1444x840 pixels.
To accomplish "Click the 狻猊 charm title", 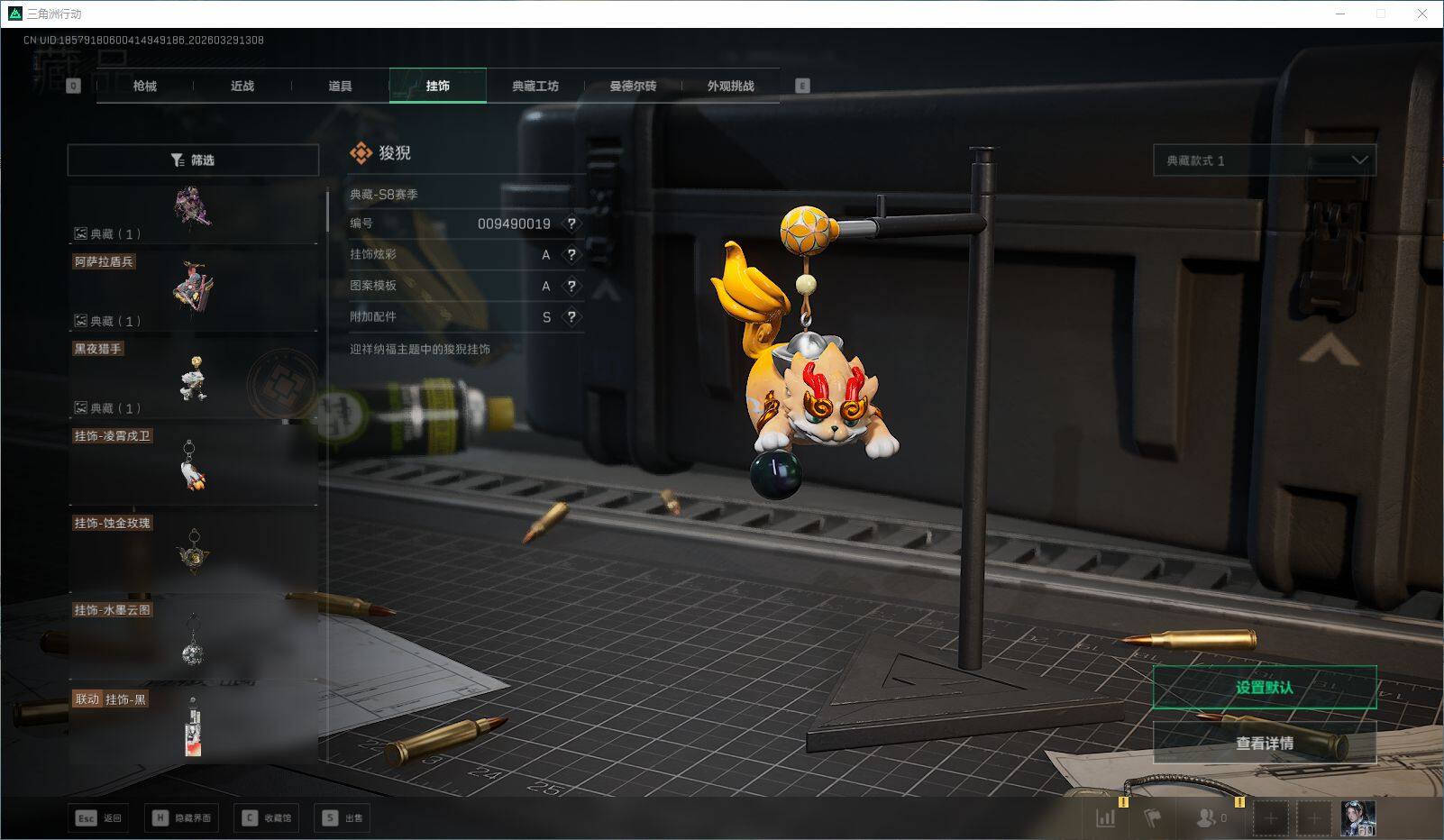I will (395, 153).
